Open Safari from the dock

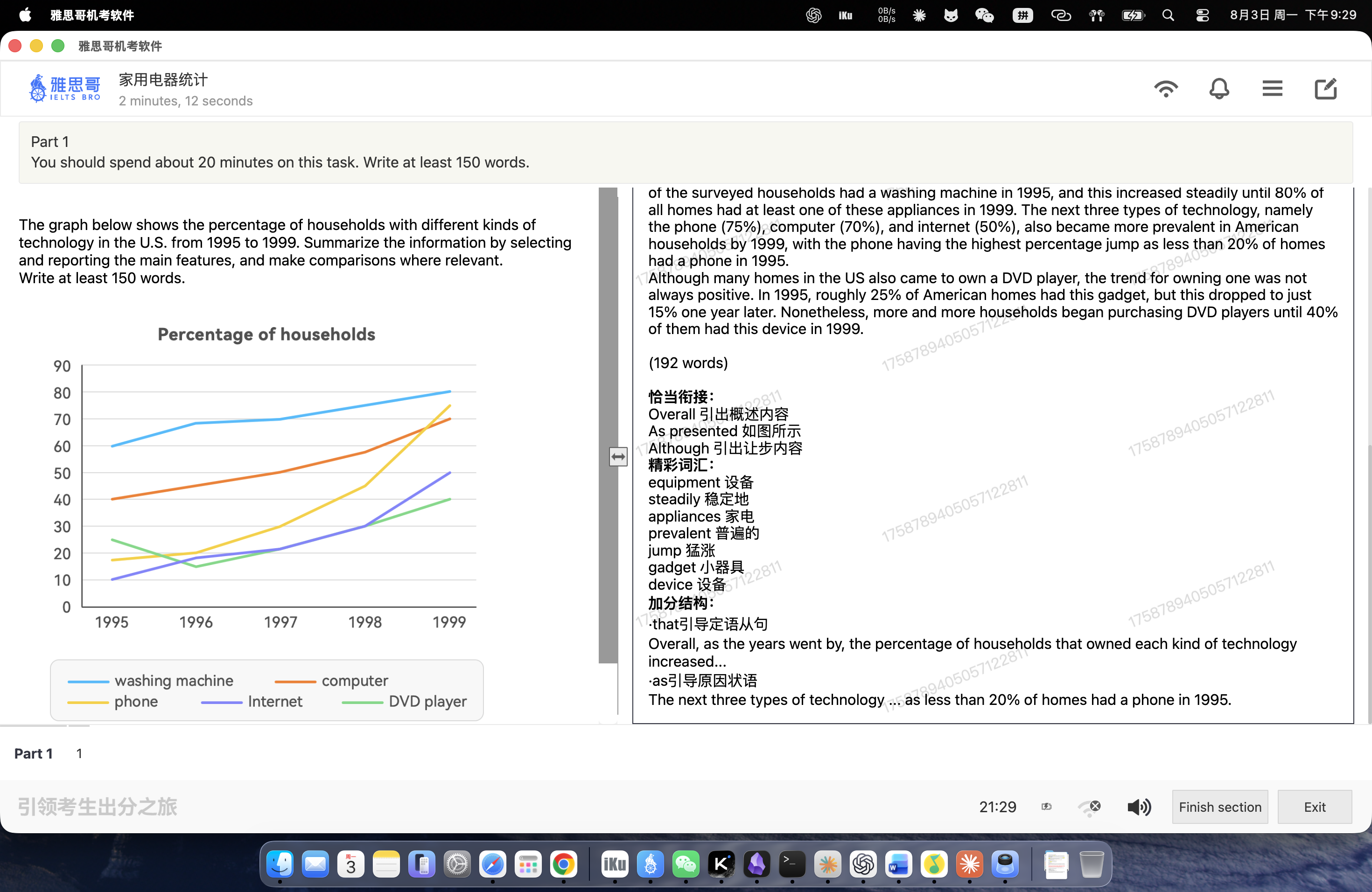click(492, 864)
